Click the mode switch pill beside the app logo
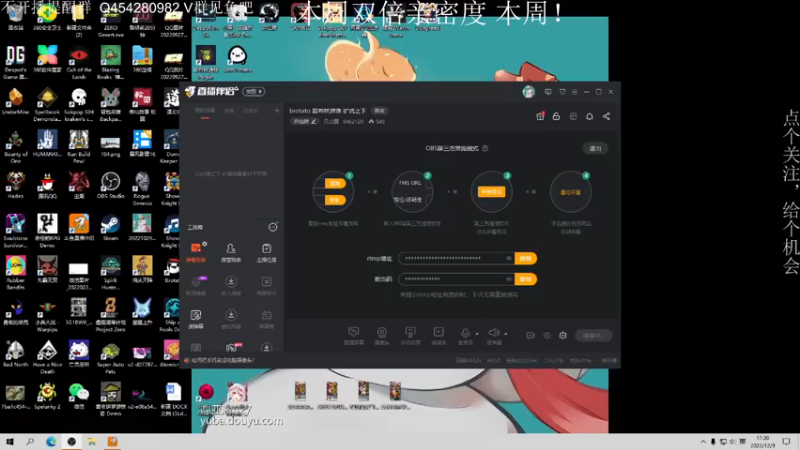The height and width of the screenshot is (450, 800). [254, 92]
